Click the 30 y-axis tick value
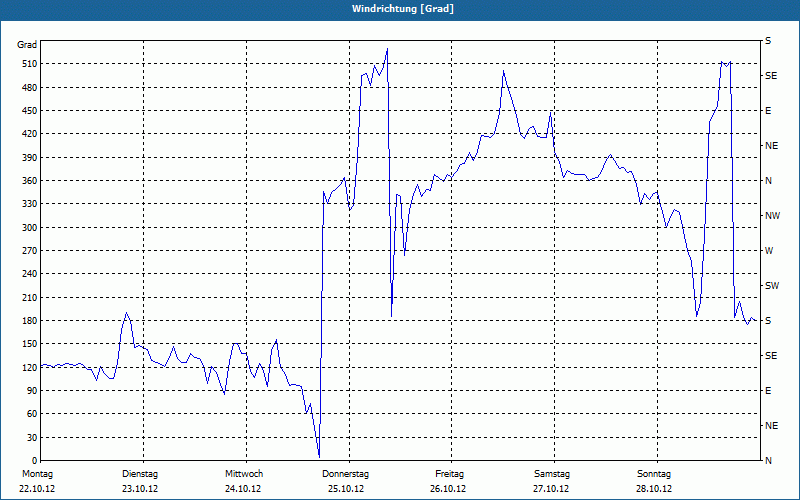The image size is (800, 500). [x=31, y=438]
